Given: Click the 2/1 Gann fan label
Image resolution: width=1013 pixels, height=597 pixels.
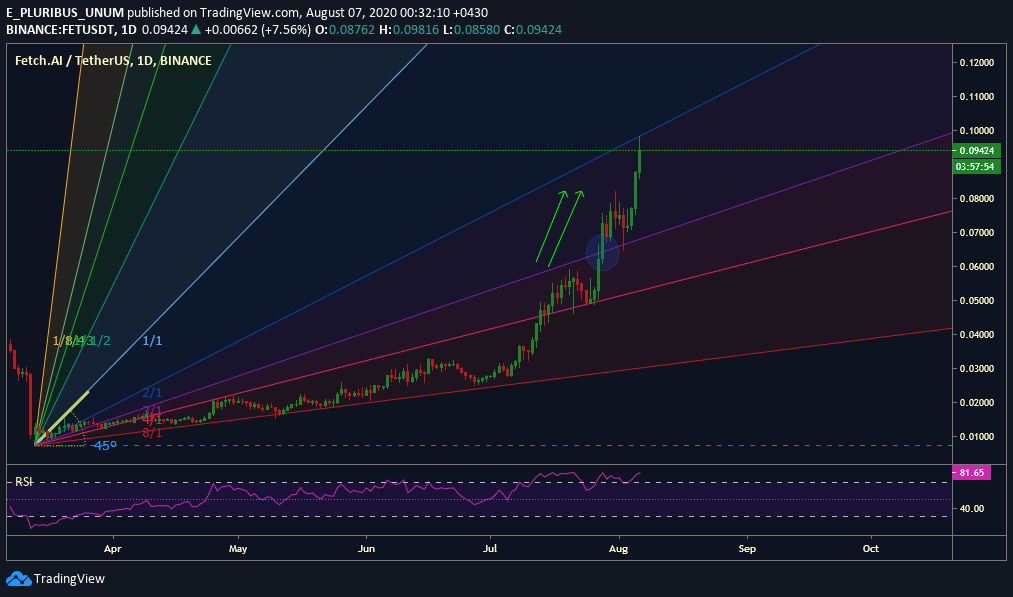Looking at the screenshot, I should pyautogui.click(x=152, y=393).
